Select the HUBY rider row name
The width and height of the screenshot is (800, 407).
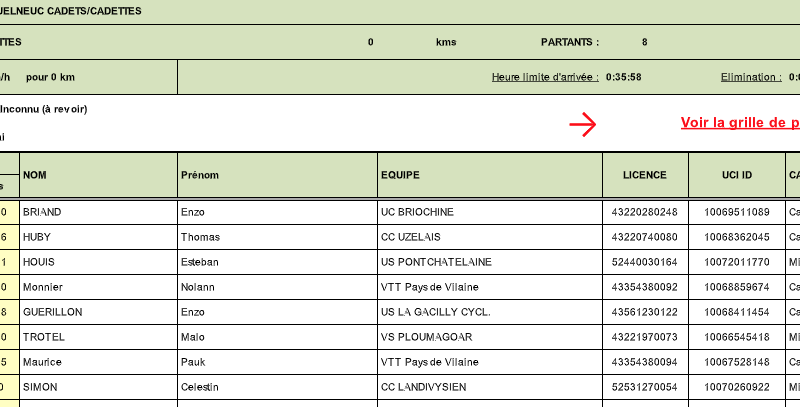pos(37,237)
